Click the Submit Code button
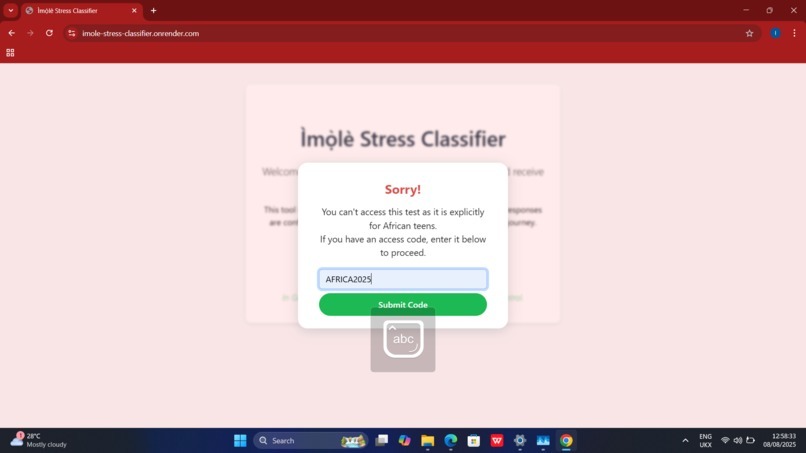This screenshot has width=806, height=453. pyautogui.click(x=402, y=304)
